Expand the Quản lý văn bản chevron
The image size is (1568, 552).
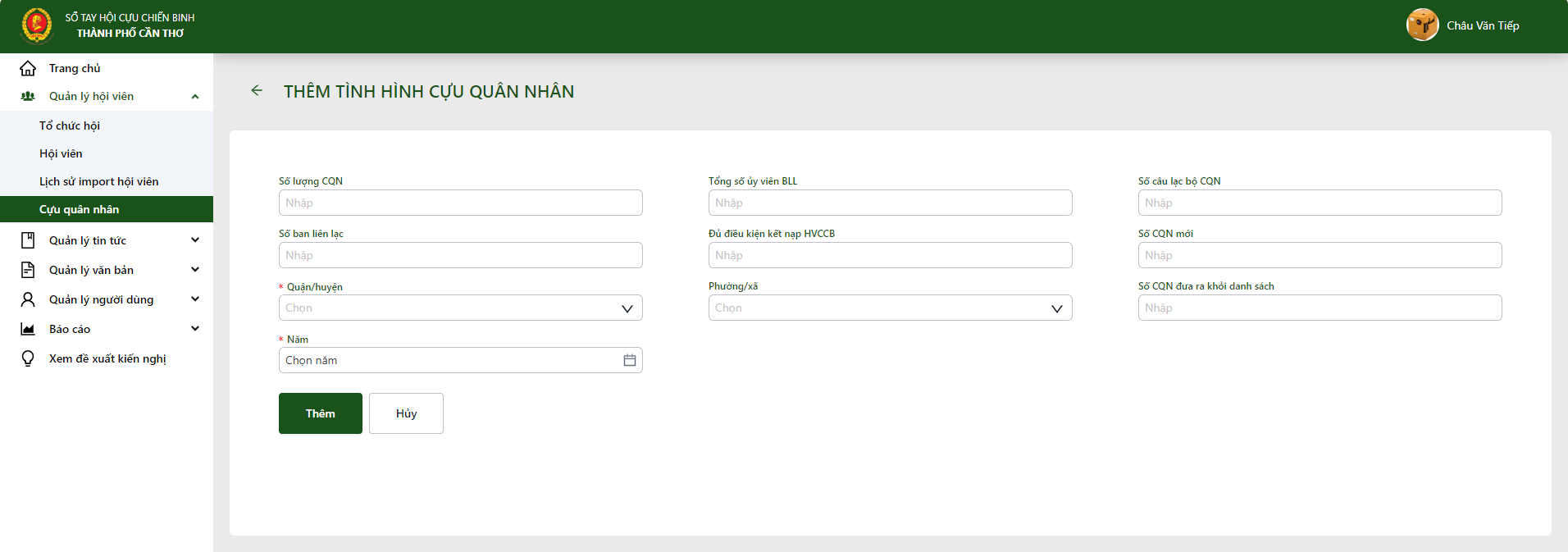click(195, 270)
